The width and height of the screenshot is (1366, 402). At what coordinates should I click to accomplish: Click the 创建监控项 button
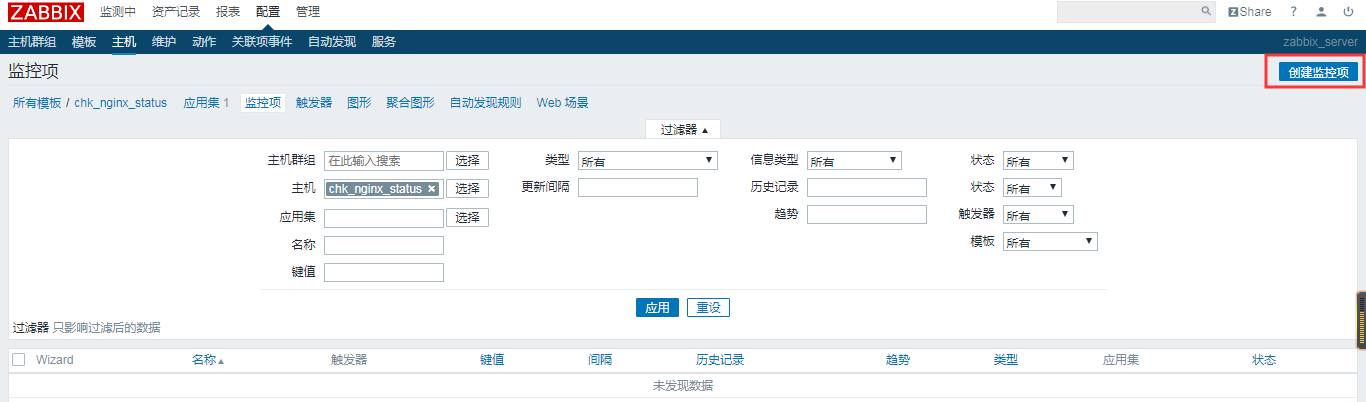tap(1319, 73)
